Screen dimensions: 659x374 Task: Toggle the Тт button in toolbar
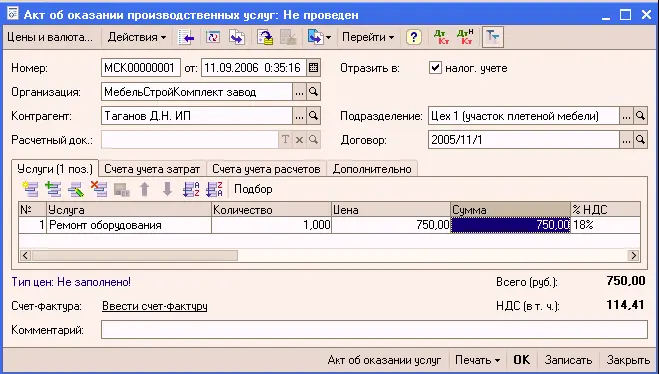click(493, 37)
